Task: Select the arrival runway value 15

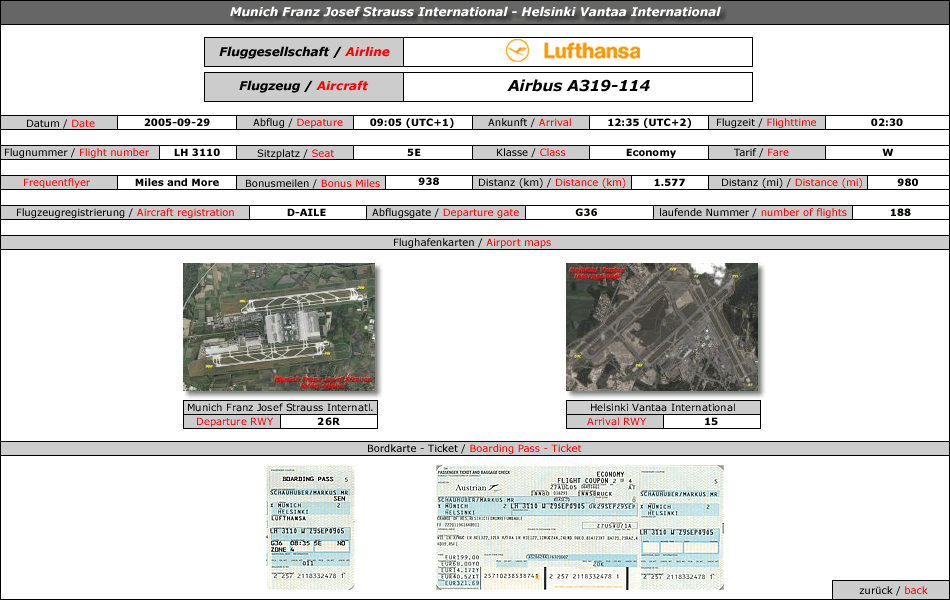Action: 711,421
